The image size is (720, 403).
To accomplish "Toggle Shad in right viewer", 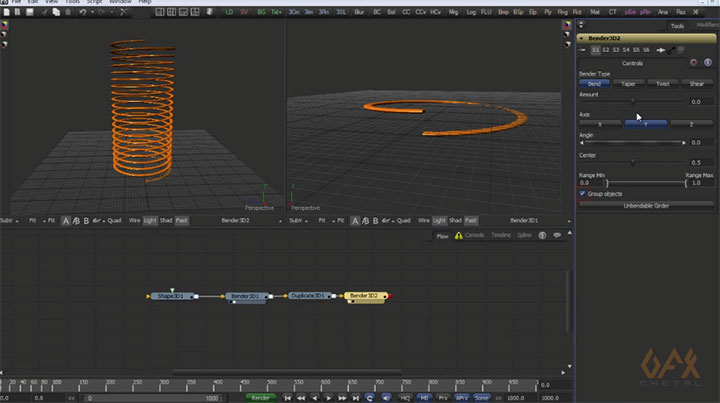I will (x=455, y=221).
